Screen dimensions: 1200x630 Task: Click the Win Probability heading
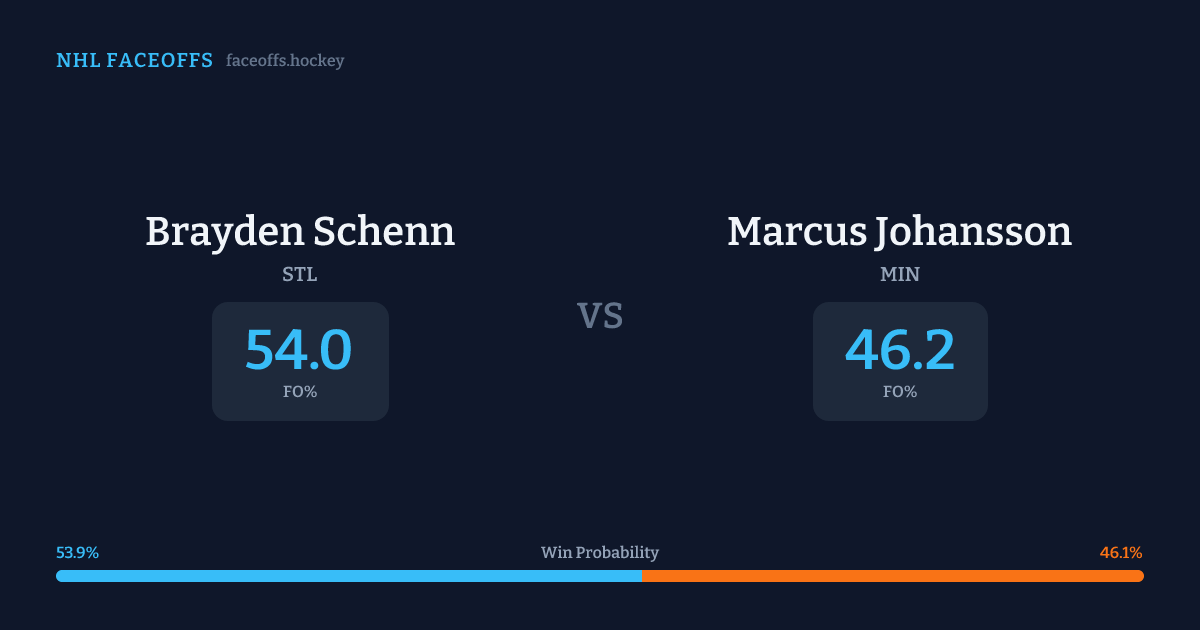pyautogui.click(x=600, y=553)
